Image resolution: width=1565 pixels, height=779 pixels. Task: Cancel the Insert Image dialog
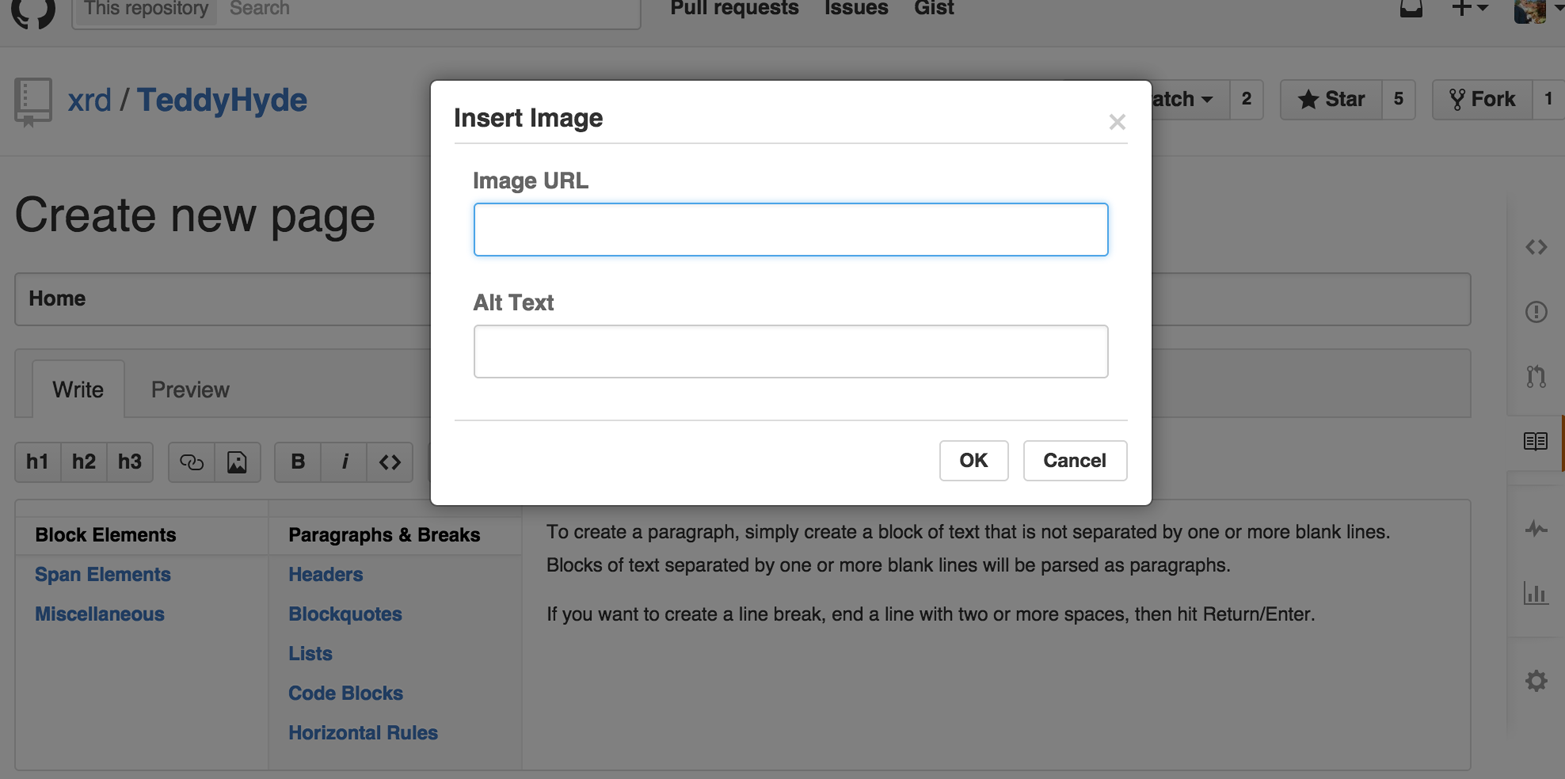coord(1074,461)
